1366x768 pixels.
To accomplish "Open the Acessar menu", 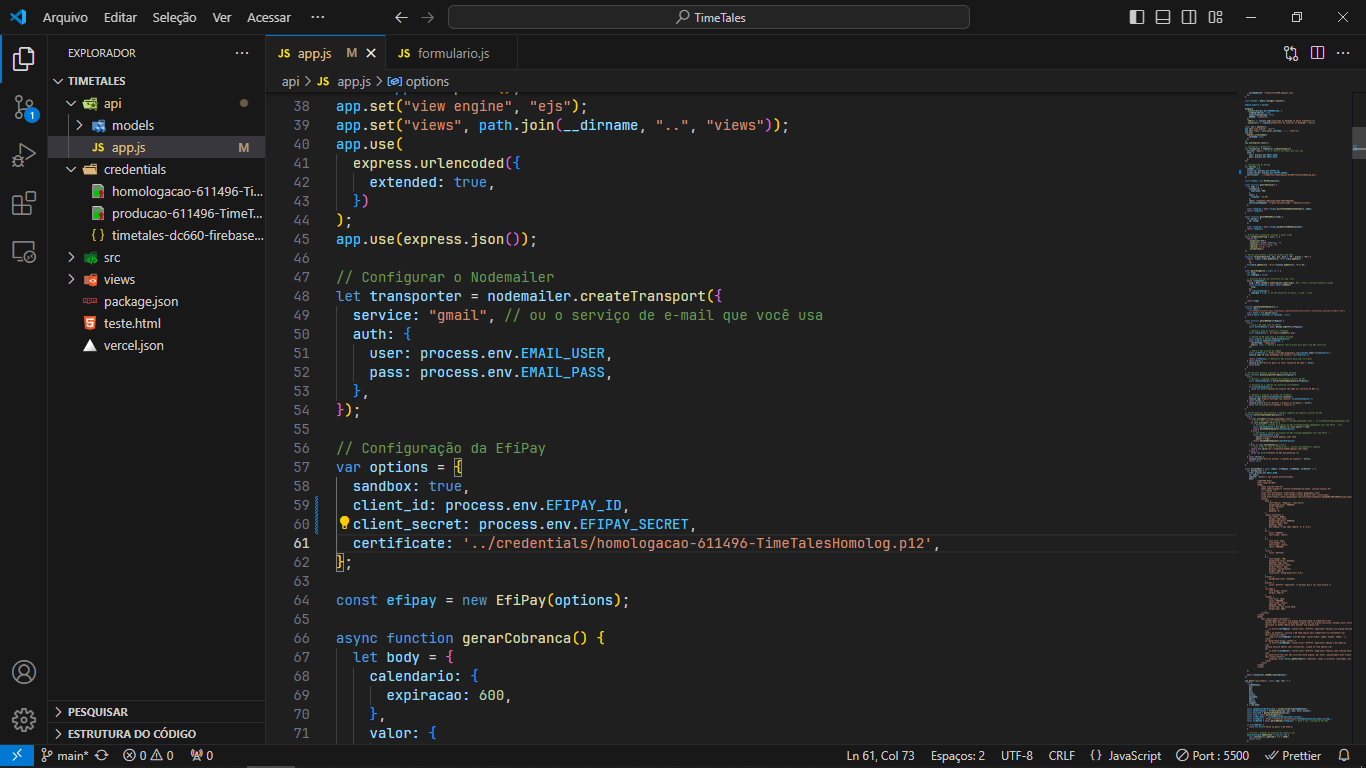I will tap(269, 17).
